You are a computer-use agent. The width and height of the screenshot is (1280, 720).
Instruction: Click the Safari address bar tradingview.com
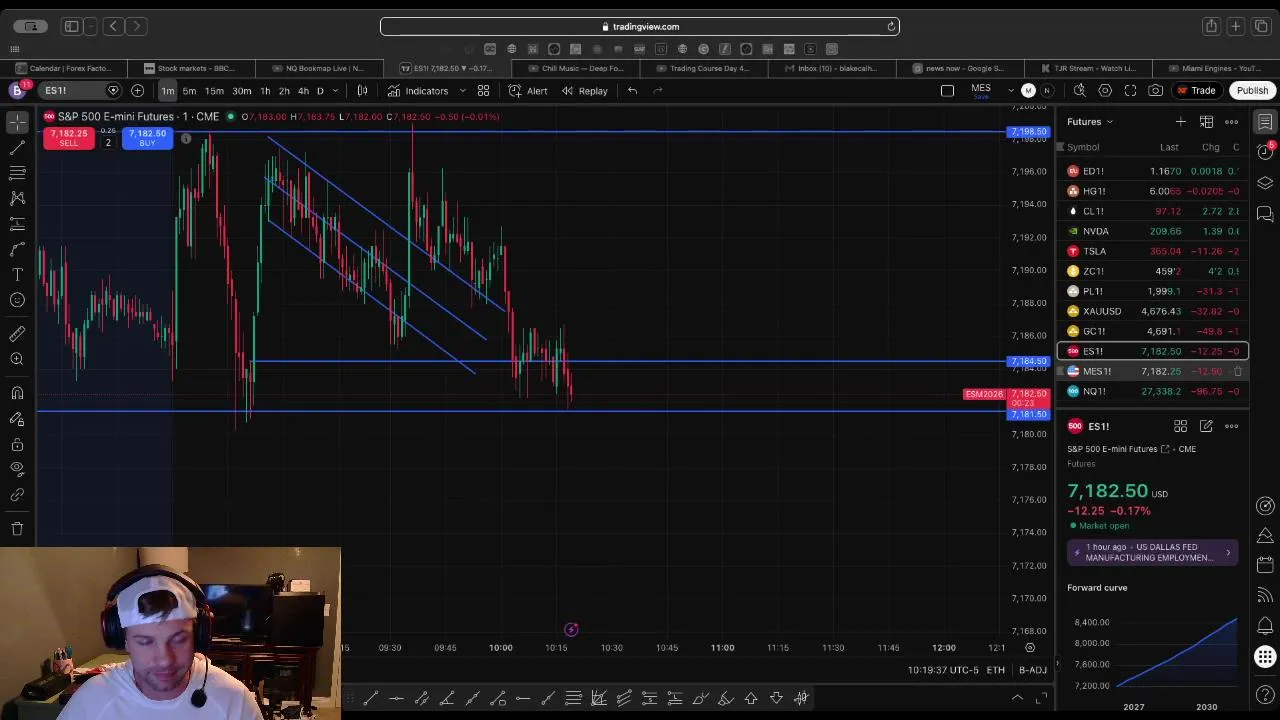640,27
